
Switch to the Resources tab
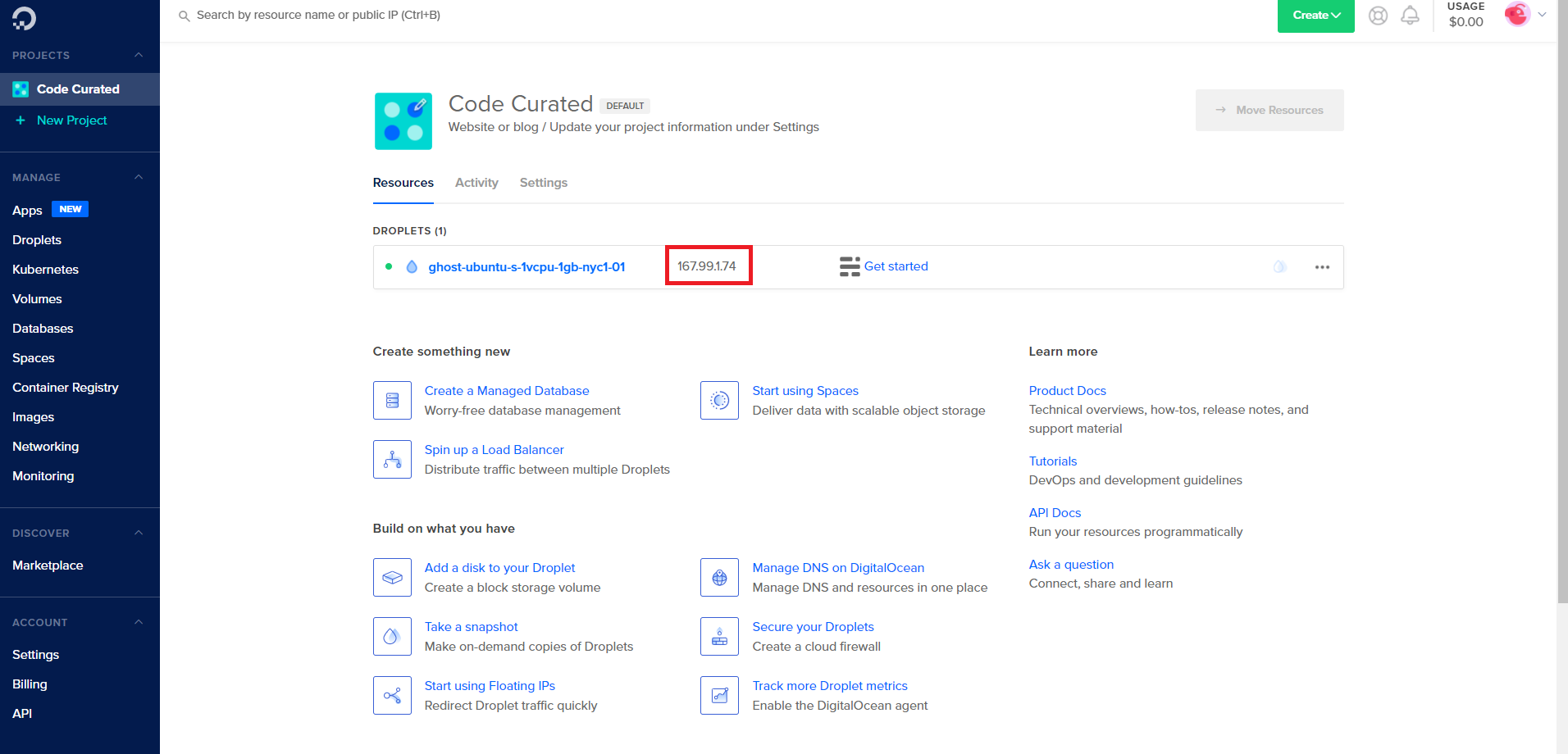pos(403,183)
